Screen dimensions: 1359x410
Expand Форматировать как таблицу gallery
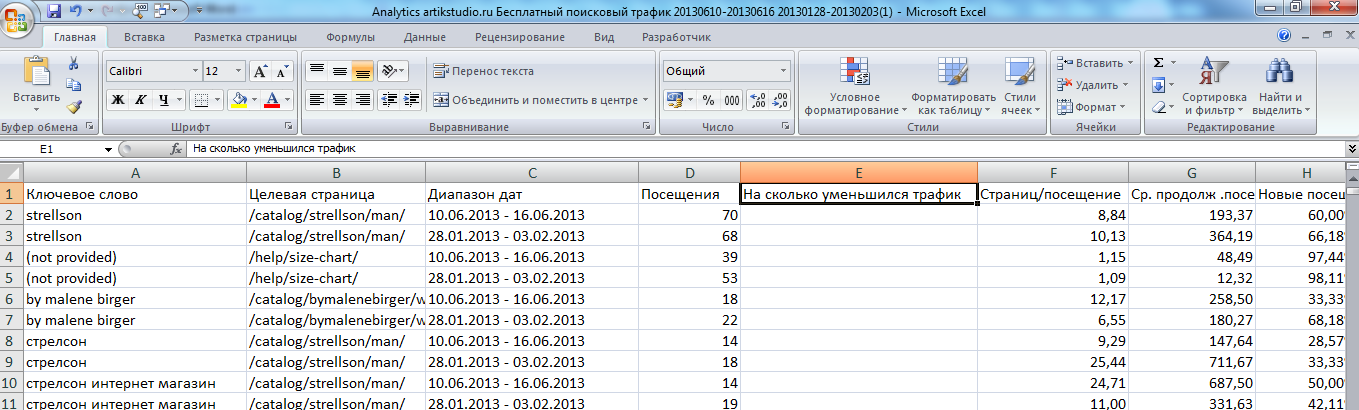coord(952,85)
